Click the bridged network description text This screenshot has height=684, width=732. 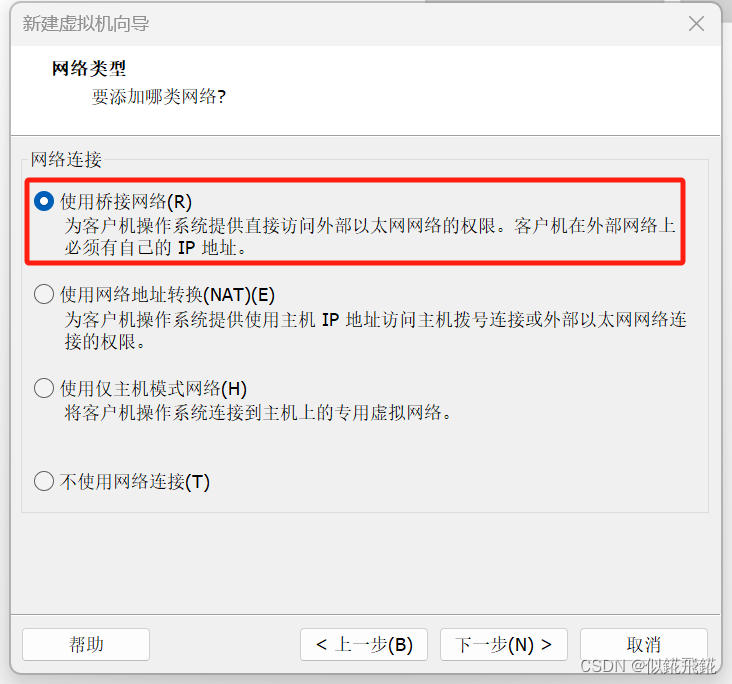pyautogui.click(x=370, y=237)
